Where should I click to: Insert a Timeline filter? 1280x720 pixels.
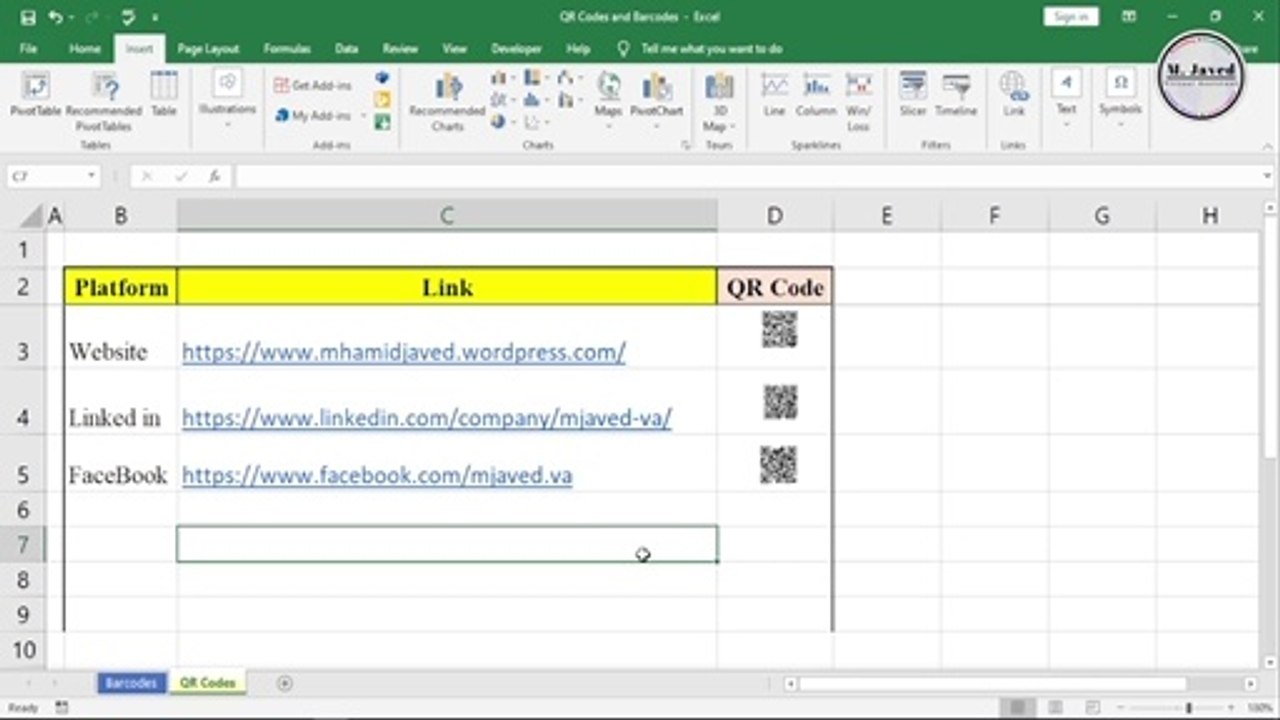point(956,96)
